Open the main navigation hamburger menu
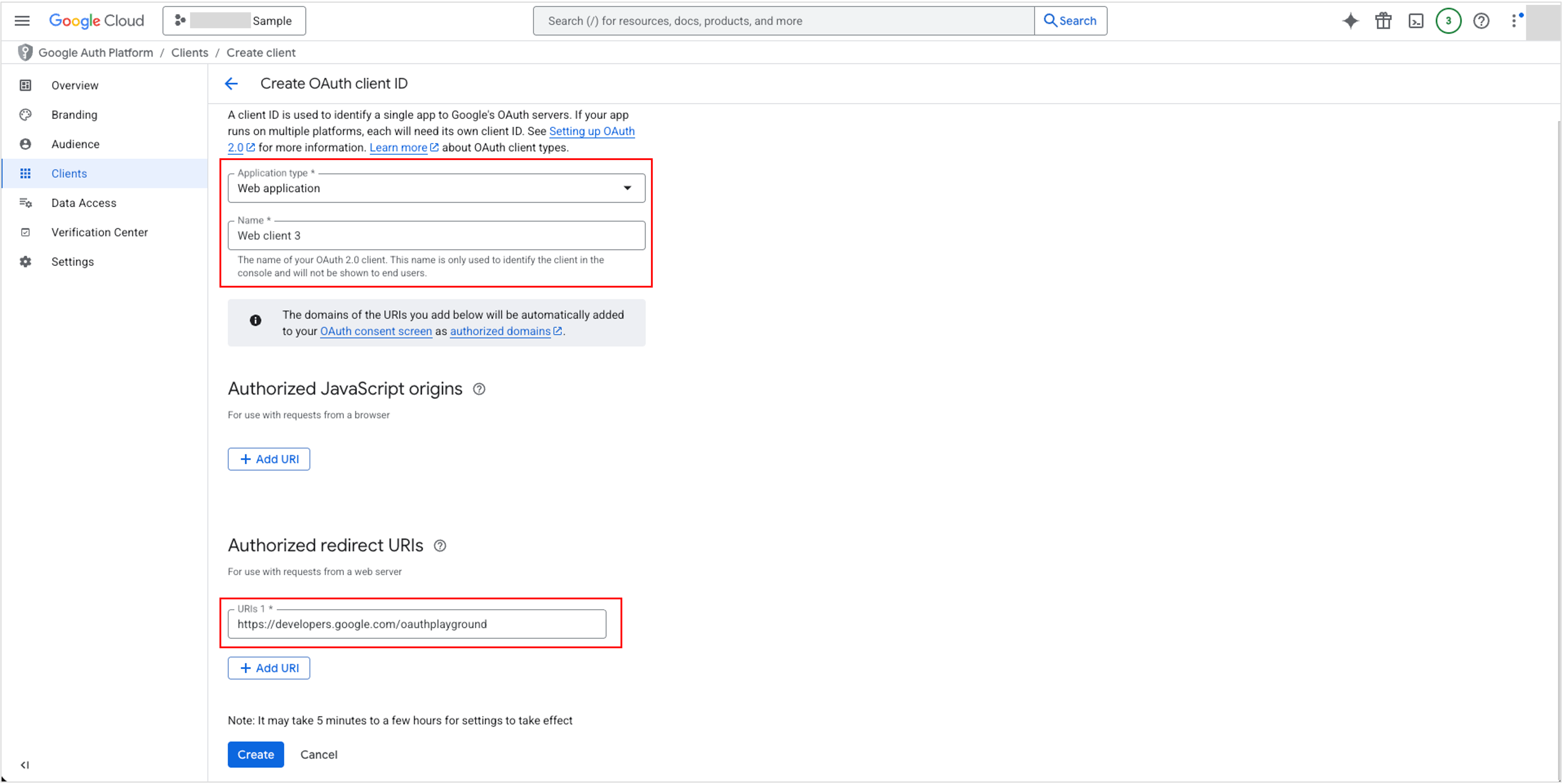The height and width of the screenshot is (784, 1562). tap(22, 21)
